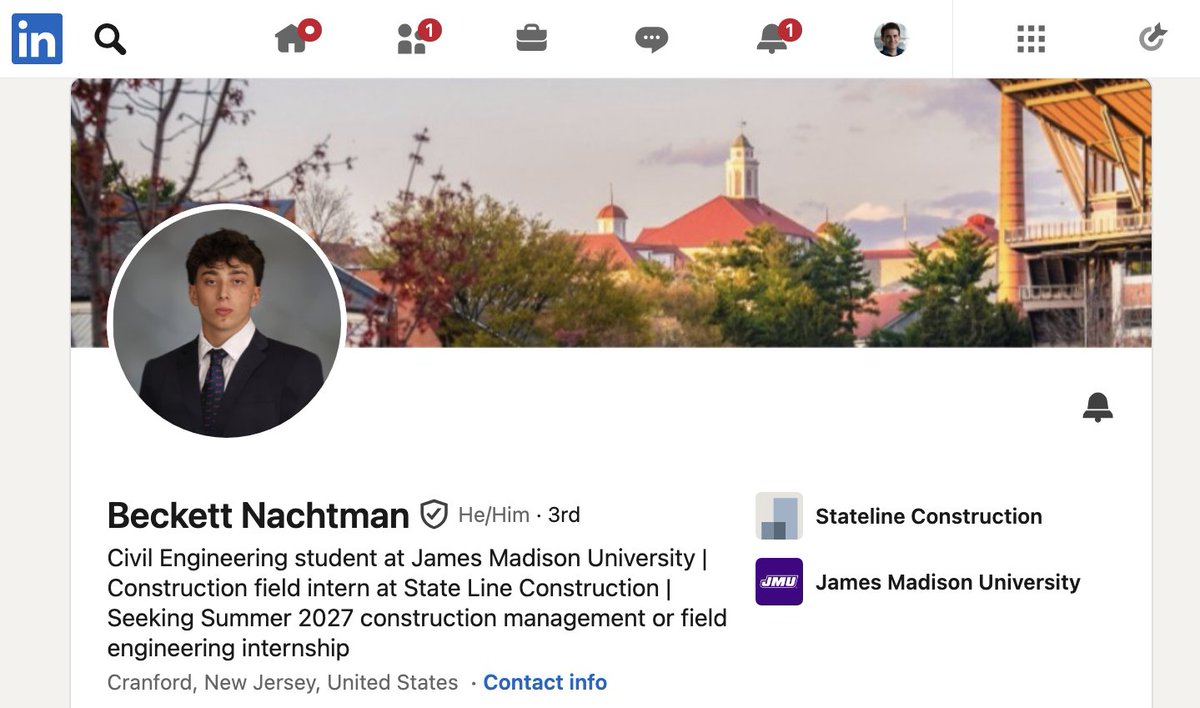Open the Jobs briefcase icon
Viewport: 1200px width, 708px height.
[531, 39]
